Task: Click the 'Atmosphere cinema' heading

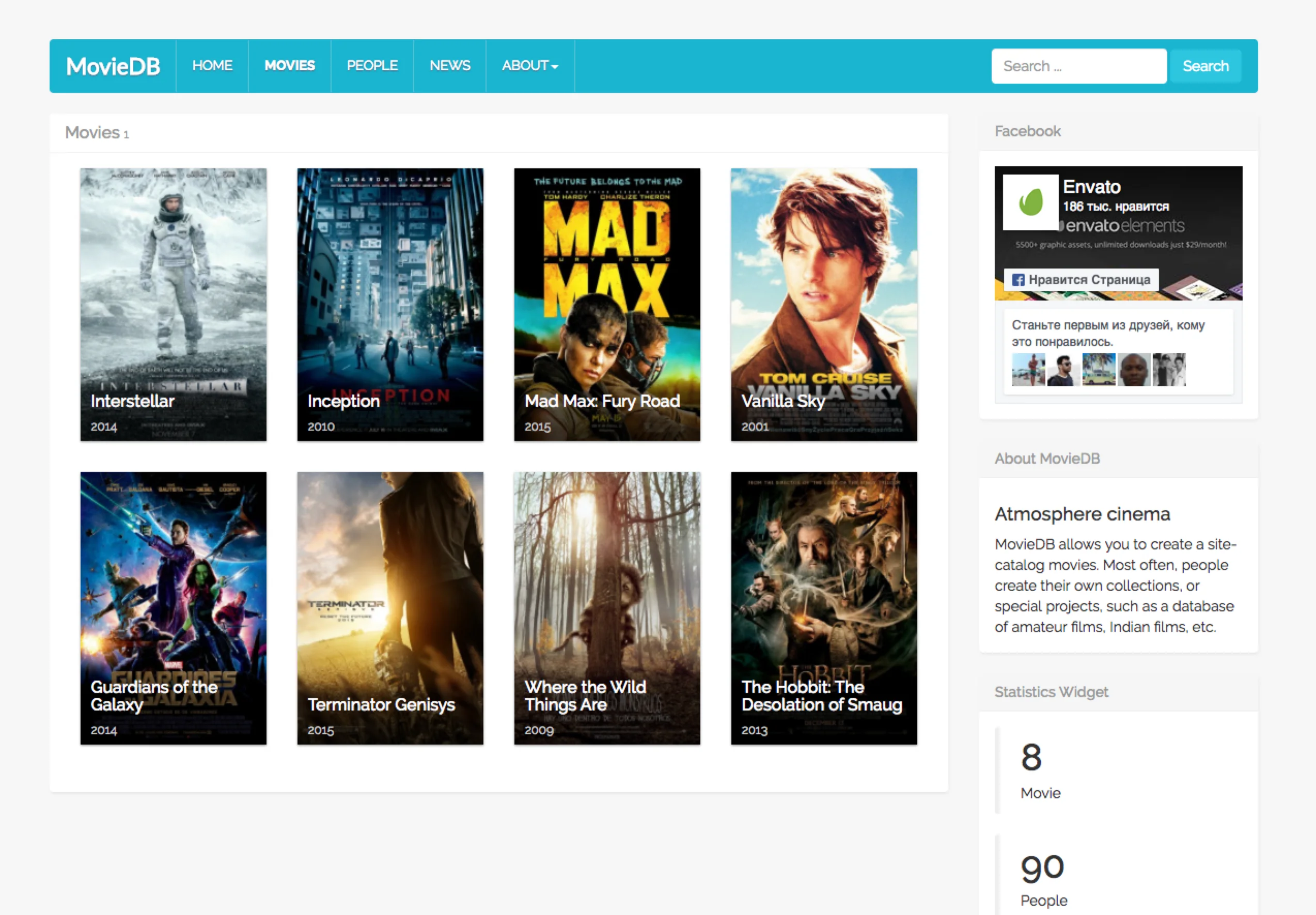Action: [x=1082, y=514]
